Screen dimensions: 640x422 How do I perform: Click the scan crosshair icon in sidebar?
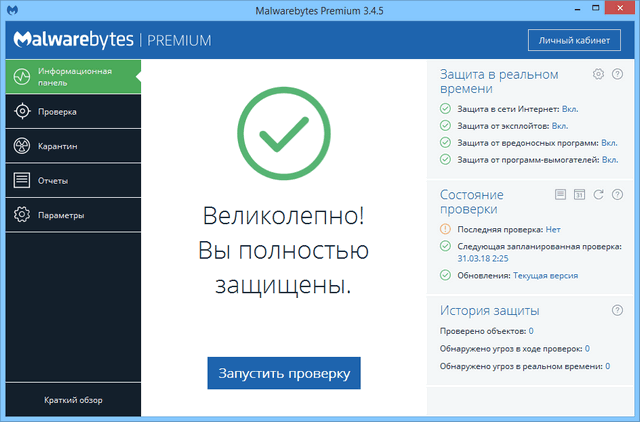(22, 111)
